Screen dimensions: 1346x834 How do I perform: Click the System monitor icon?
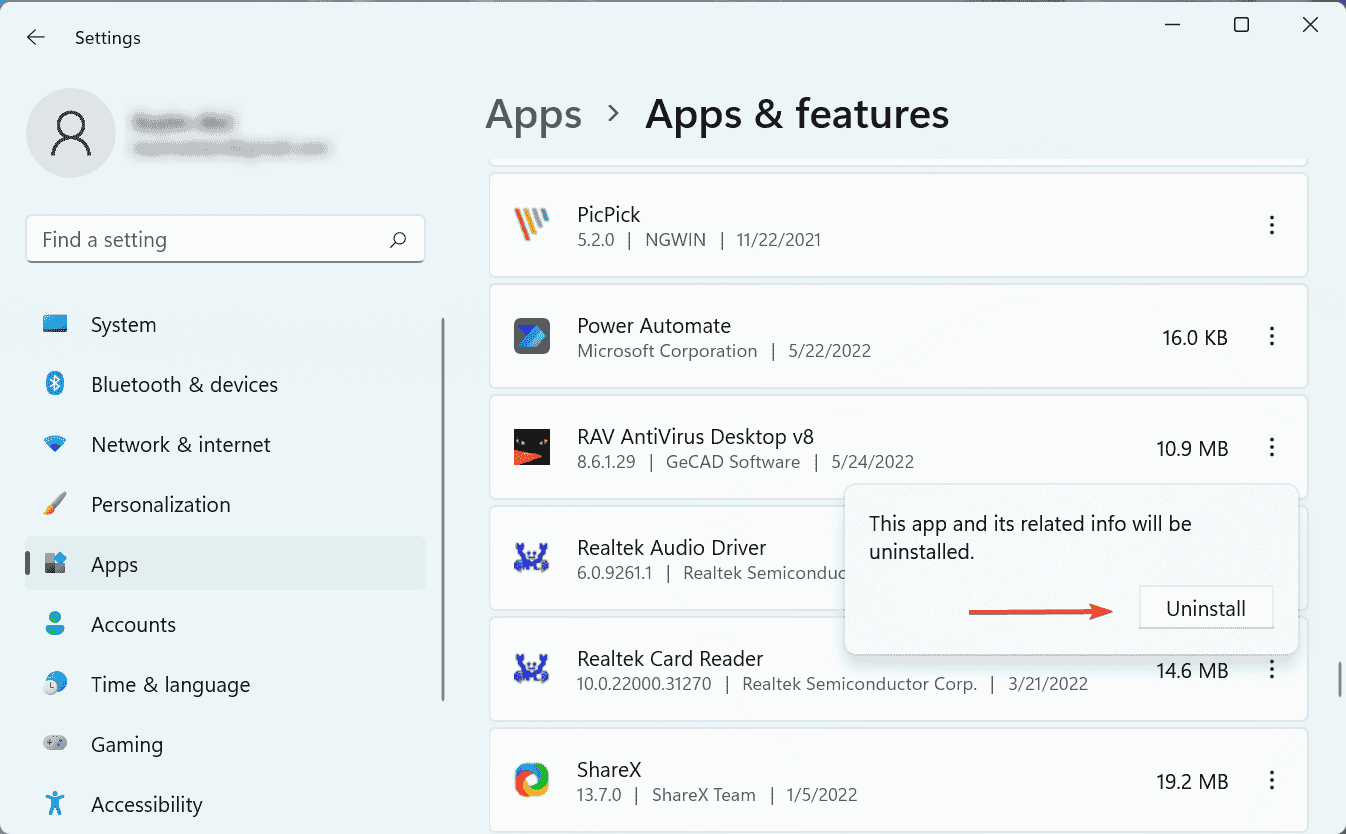point(55,324)
